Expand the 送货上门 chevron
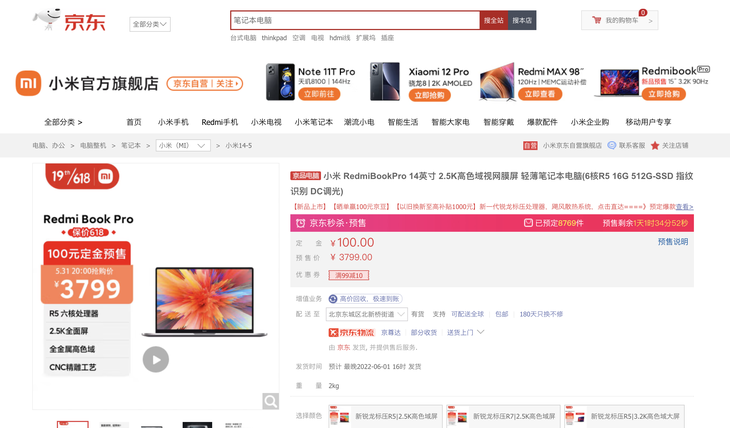Image resolution: width=730 pixels, height=428 pixels. pos(480,332)
